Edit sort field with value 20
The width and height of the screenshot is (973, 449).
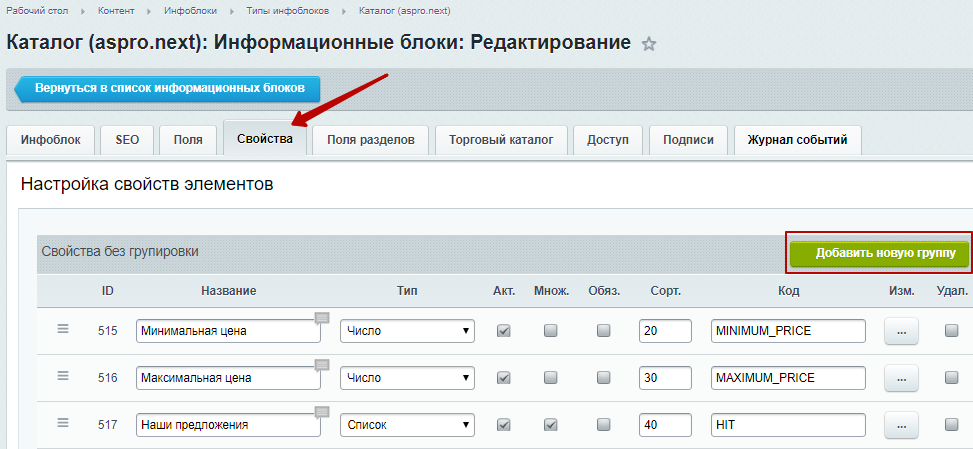point(665,331)
